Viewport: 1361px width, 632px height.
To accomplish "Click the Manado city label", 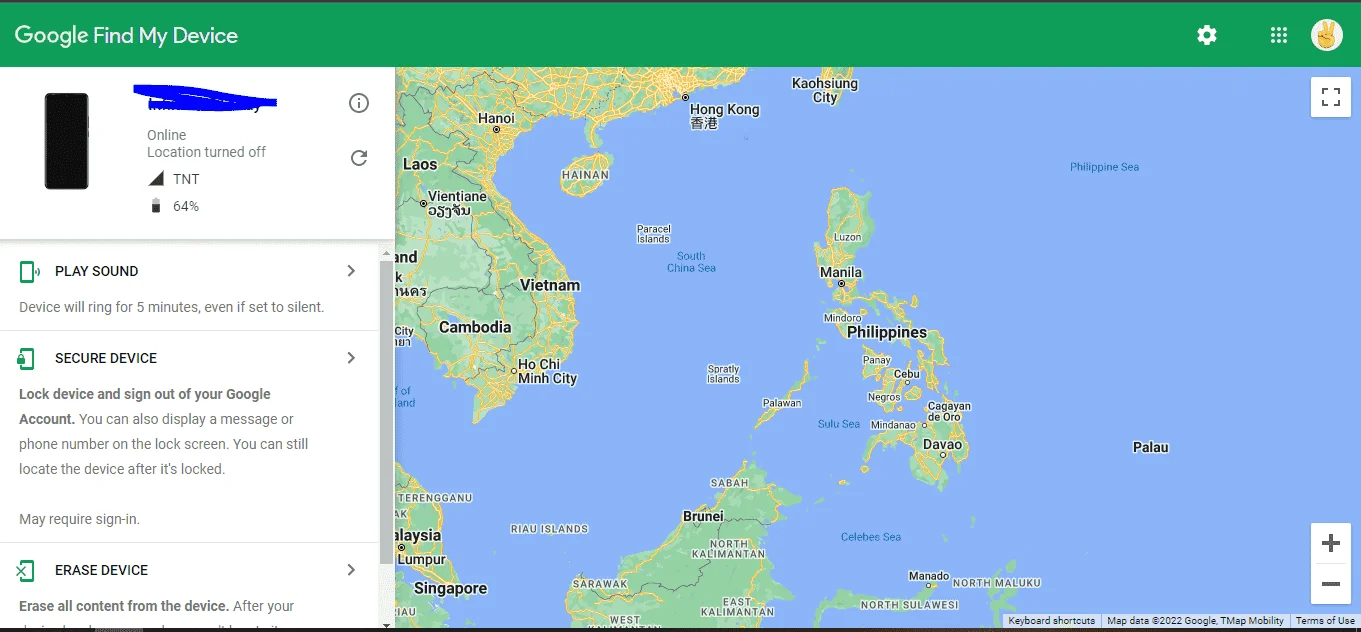I will 928,576.
